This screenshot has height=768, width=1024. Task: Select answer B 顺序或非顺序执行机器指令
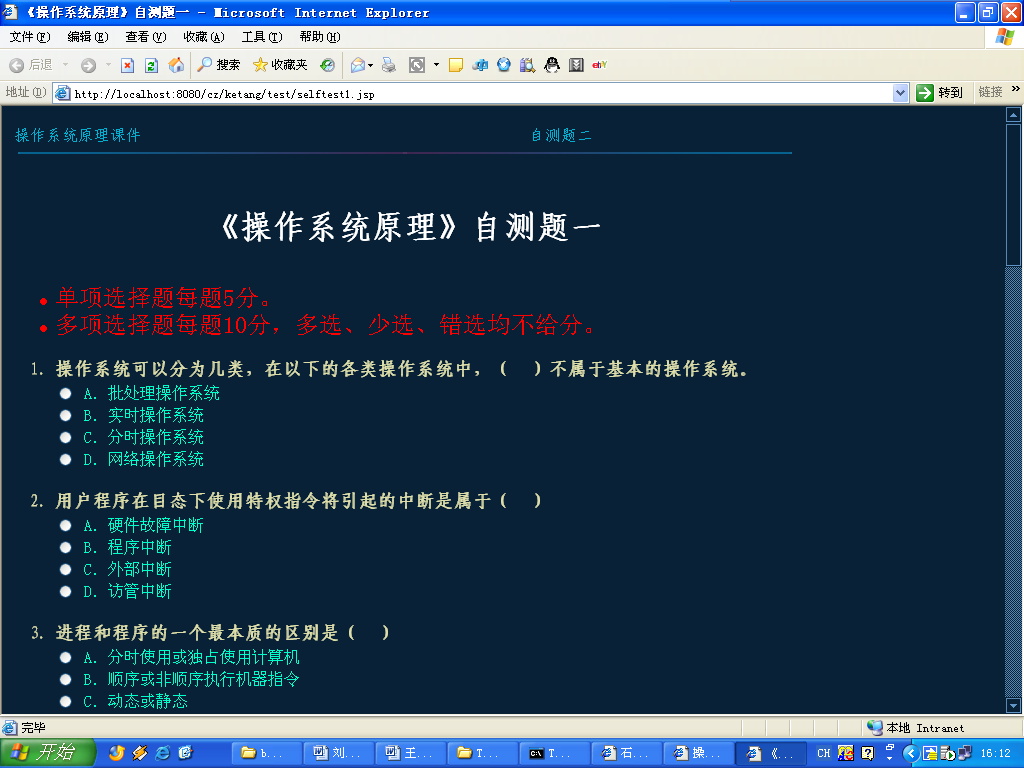(x=65, y=679)
